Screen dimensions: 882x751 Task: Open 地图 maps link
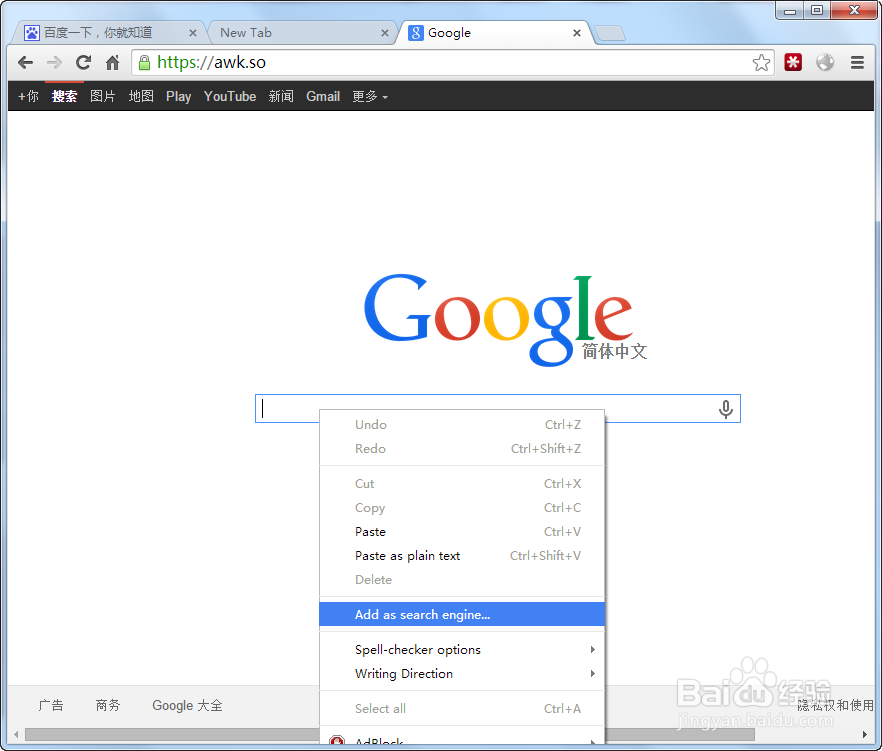[141, 97]
